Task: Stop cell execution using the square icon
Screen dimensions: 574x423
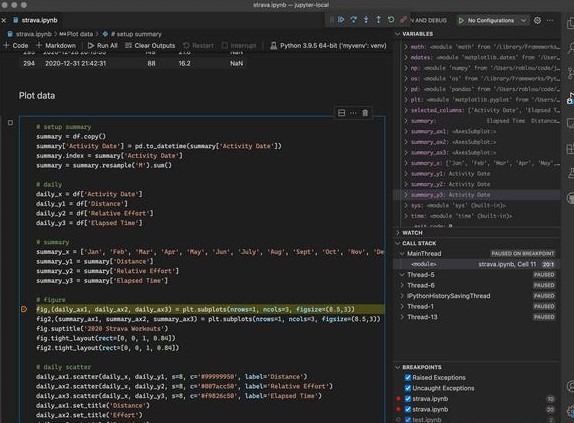Action: click(x=10, y=123)
